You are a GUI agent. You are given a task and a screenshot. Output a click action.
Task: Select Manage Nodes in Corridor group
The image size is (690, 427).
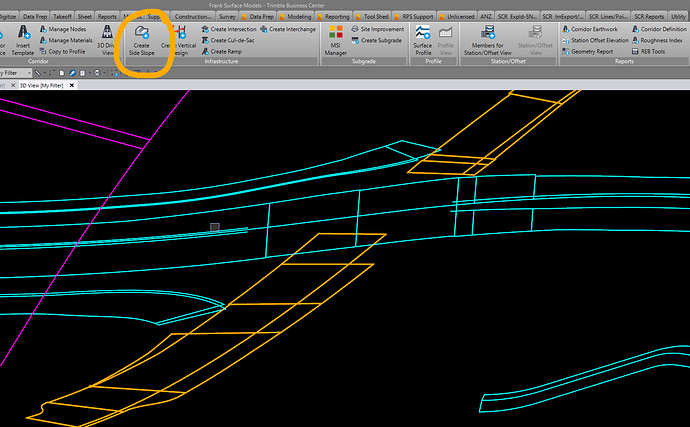coord(63,29)
